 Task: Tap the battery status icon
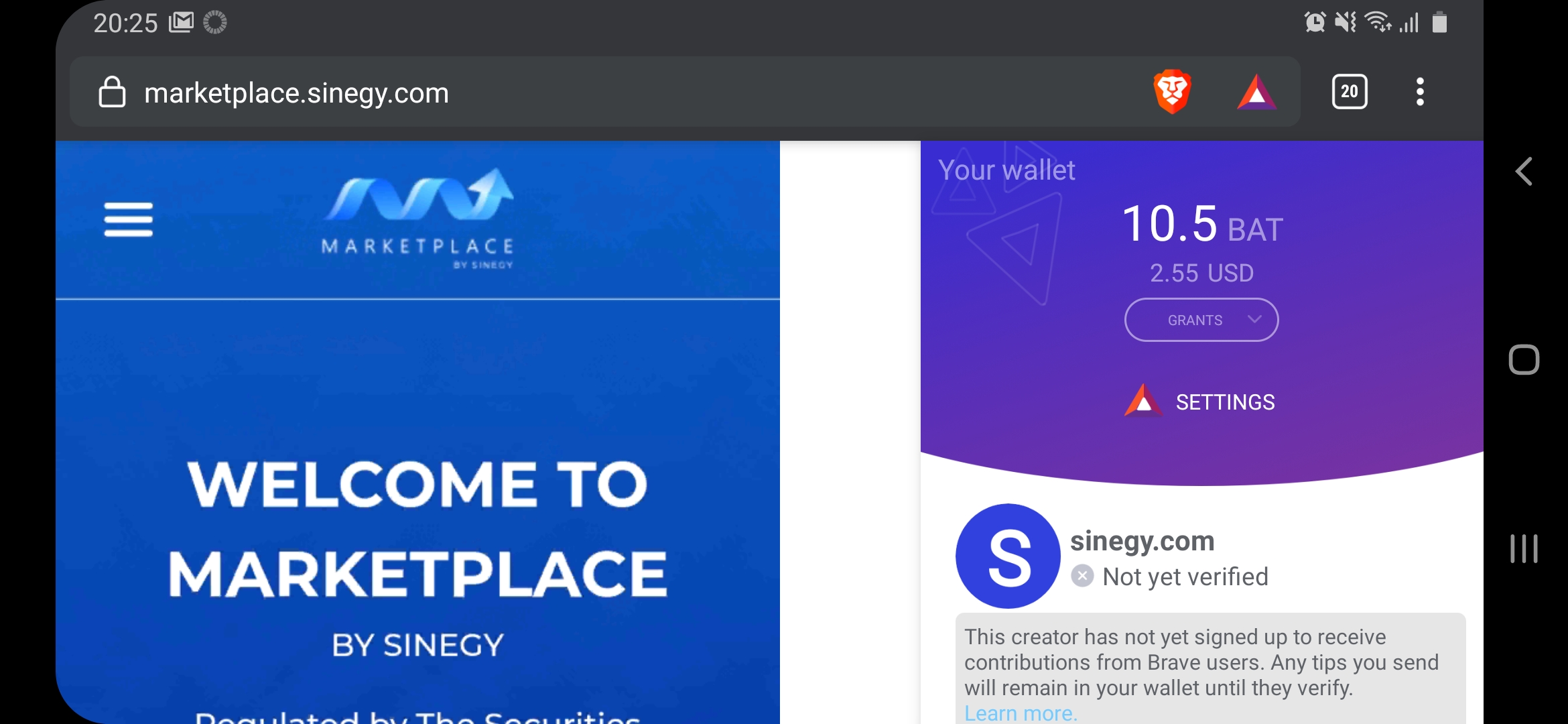click(1439, 22)
